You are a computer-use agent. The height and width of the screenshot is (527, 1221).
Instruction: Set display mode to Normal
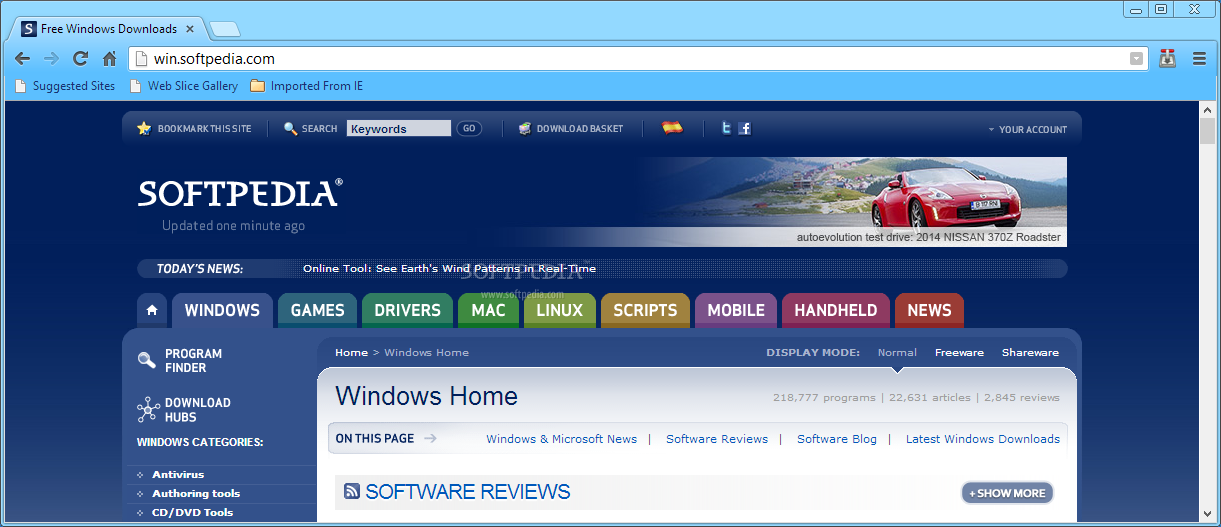(x=897, y=352)
